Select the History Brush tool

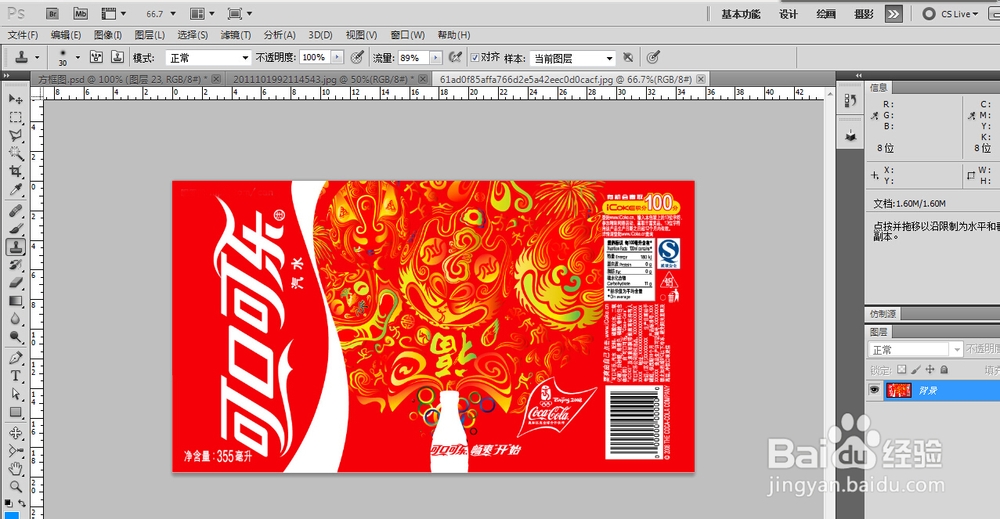click(15, 265)
